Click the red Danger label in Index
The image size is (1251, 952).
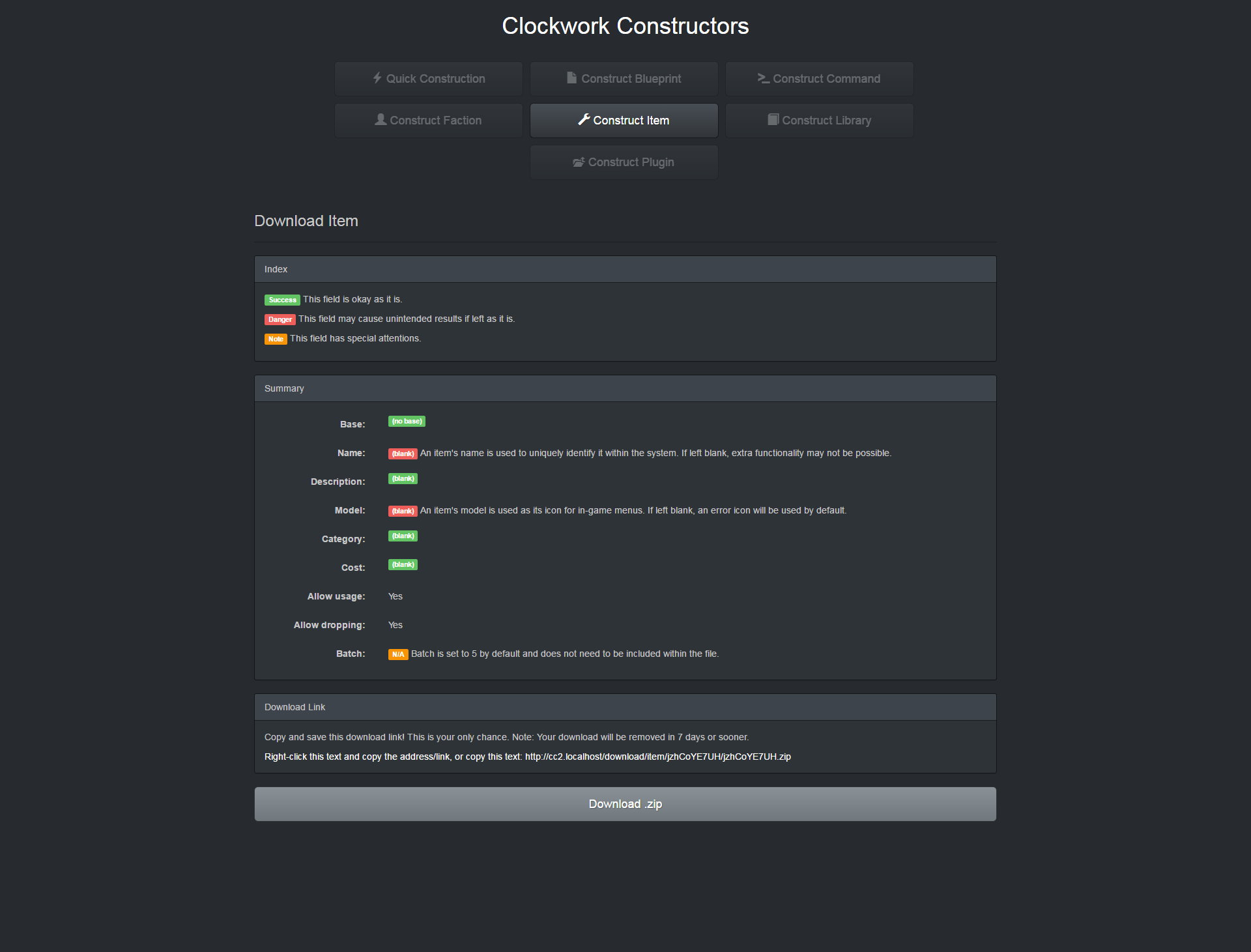pos(280,319)
